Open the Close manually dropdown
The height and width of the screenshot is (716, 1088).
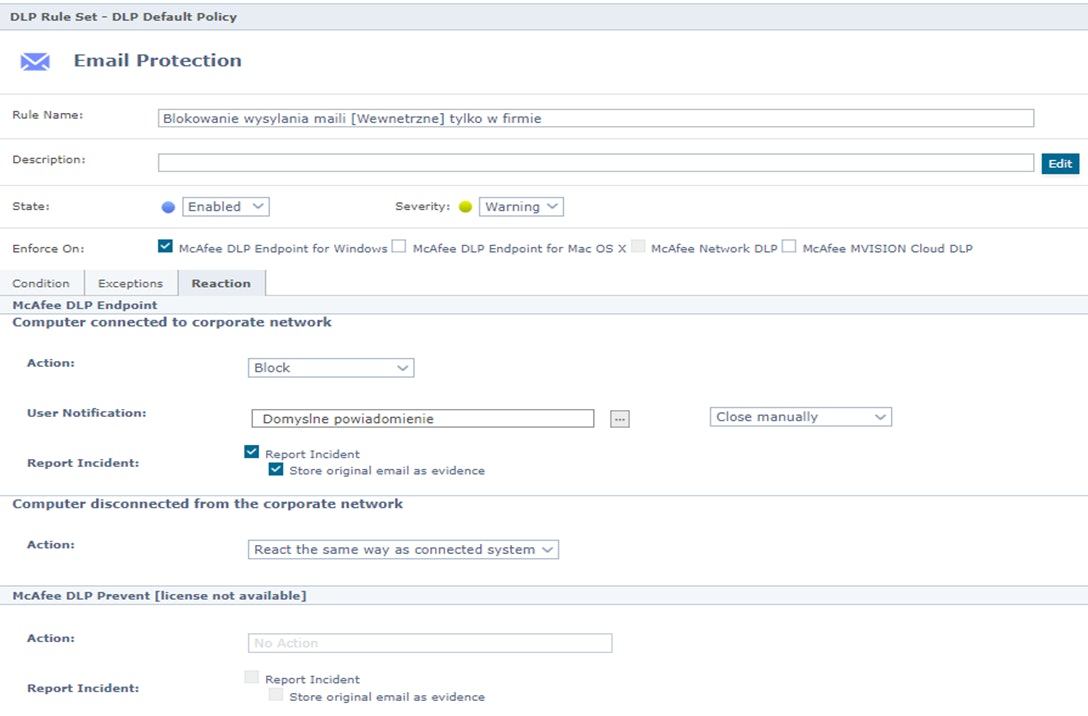[x=800, y=417]
